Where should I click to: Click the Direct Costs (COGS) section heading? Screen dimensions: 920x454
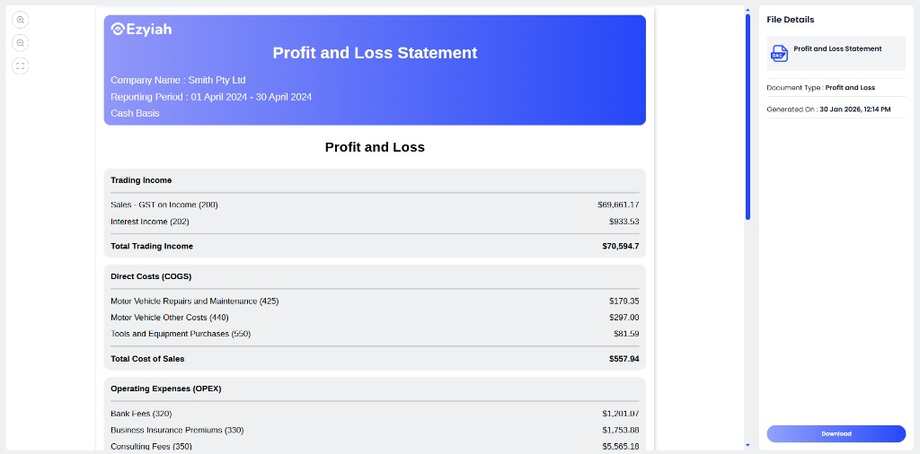[151, 276]
